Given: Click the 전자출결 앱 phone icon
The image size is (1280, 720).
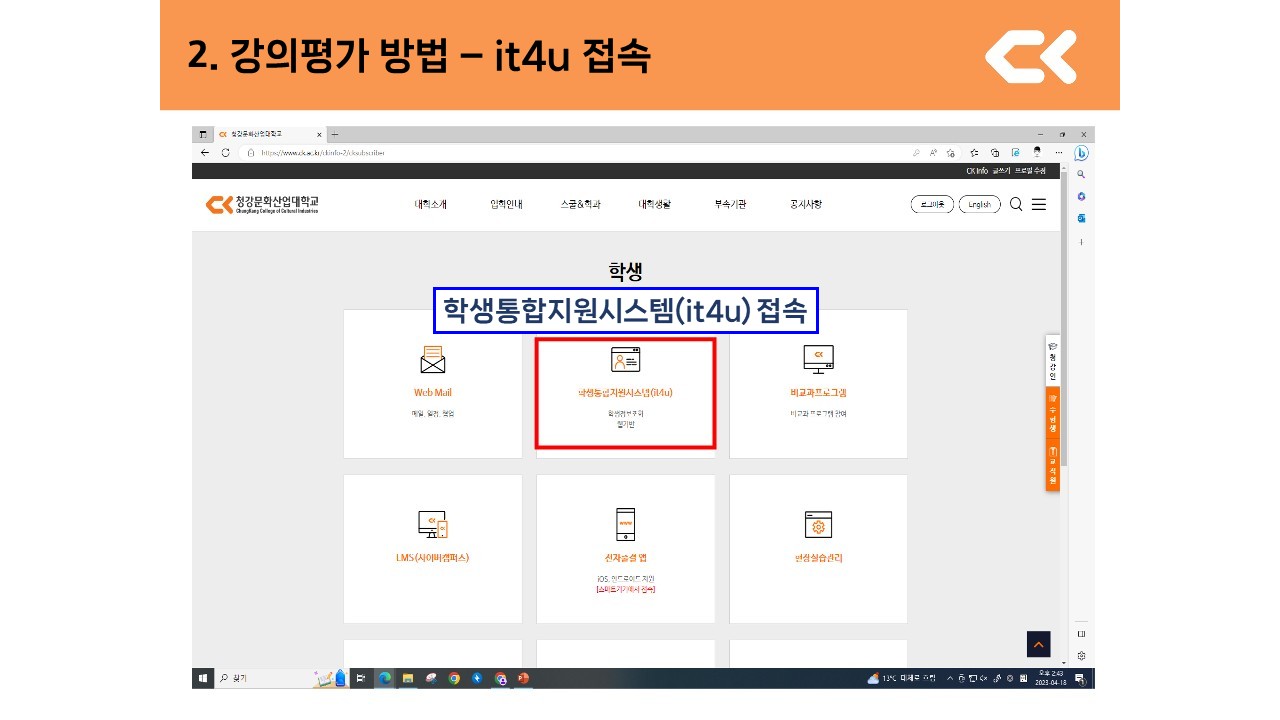Looking at the screenshot, I should (625, 524).
